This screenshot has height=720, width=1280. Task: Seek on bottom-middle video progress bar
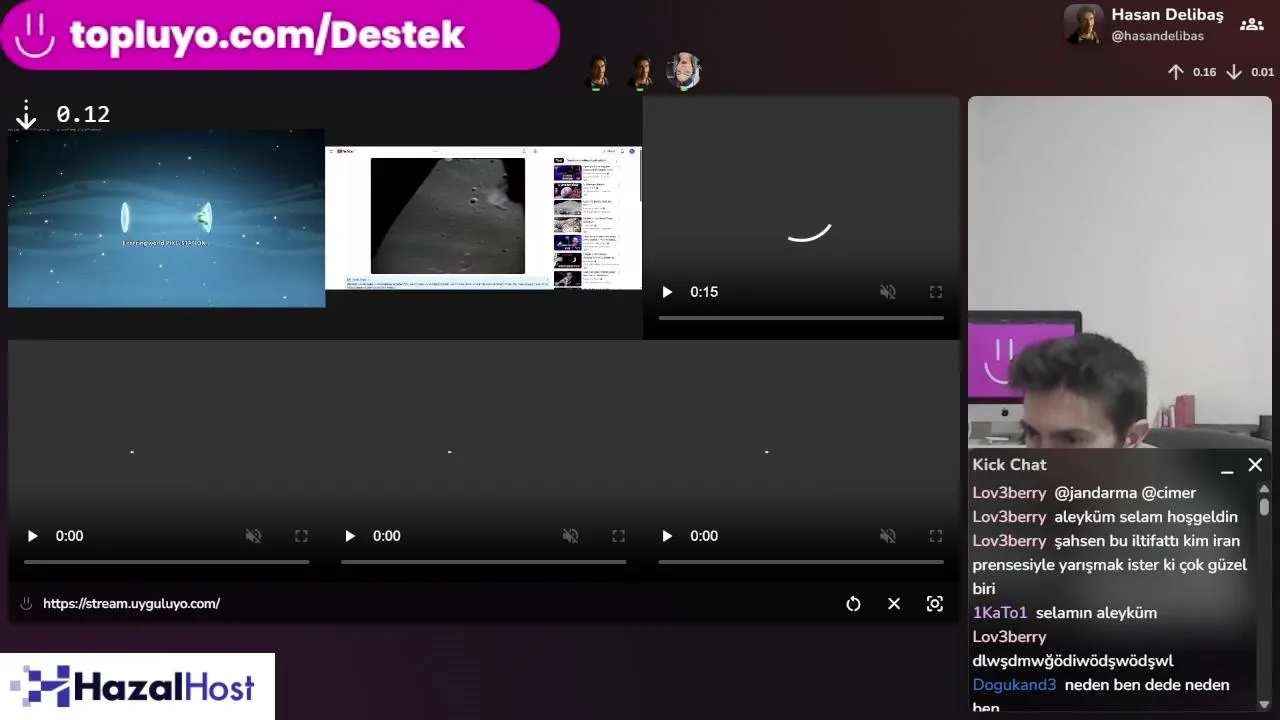484,562
